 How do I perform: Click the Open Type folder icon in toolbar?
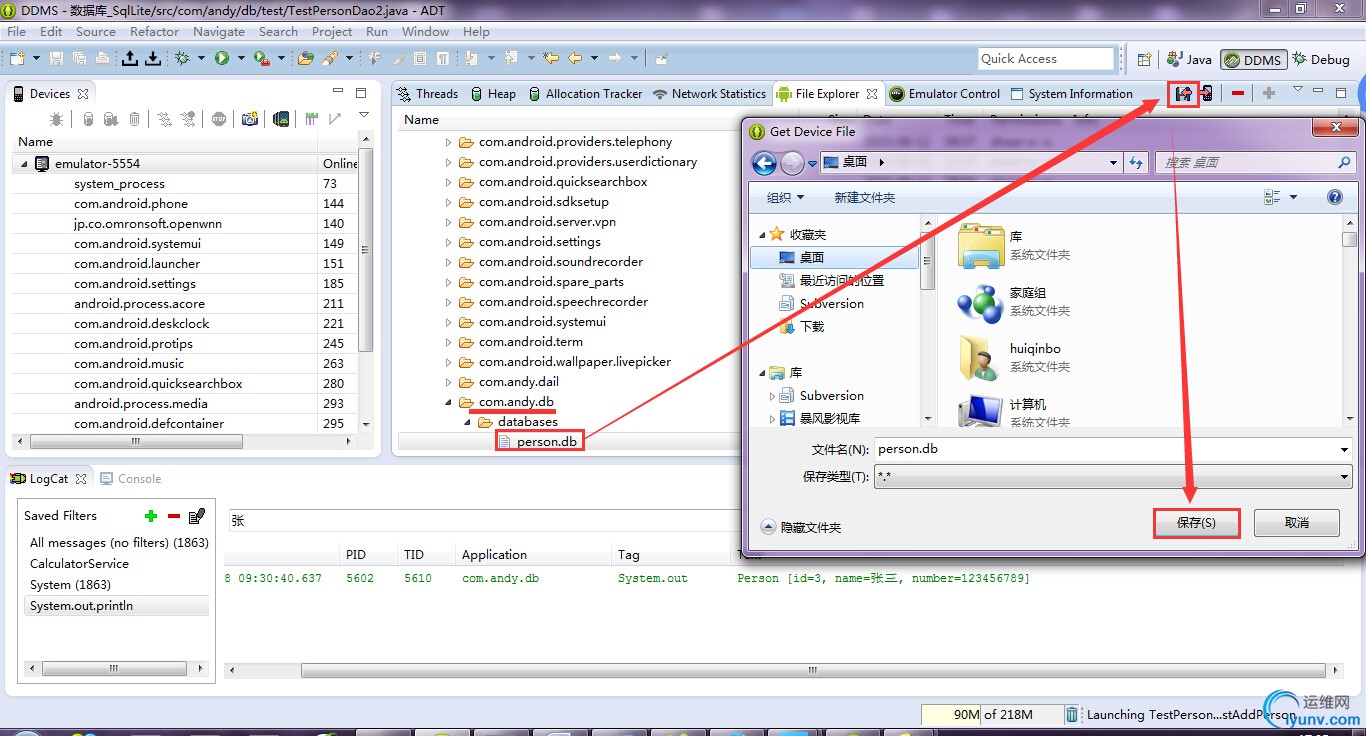click(305, 59)
